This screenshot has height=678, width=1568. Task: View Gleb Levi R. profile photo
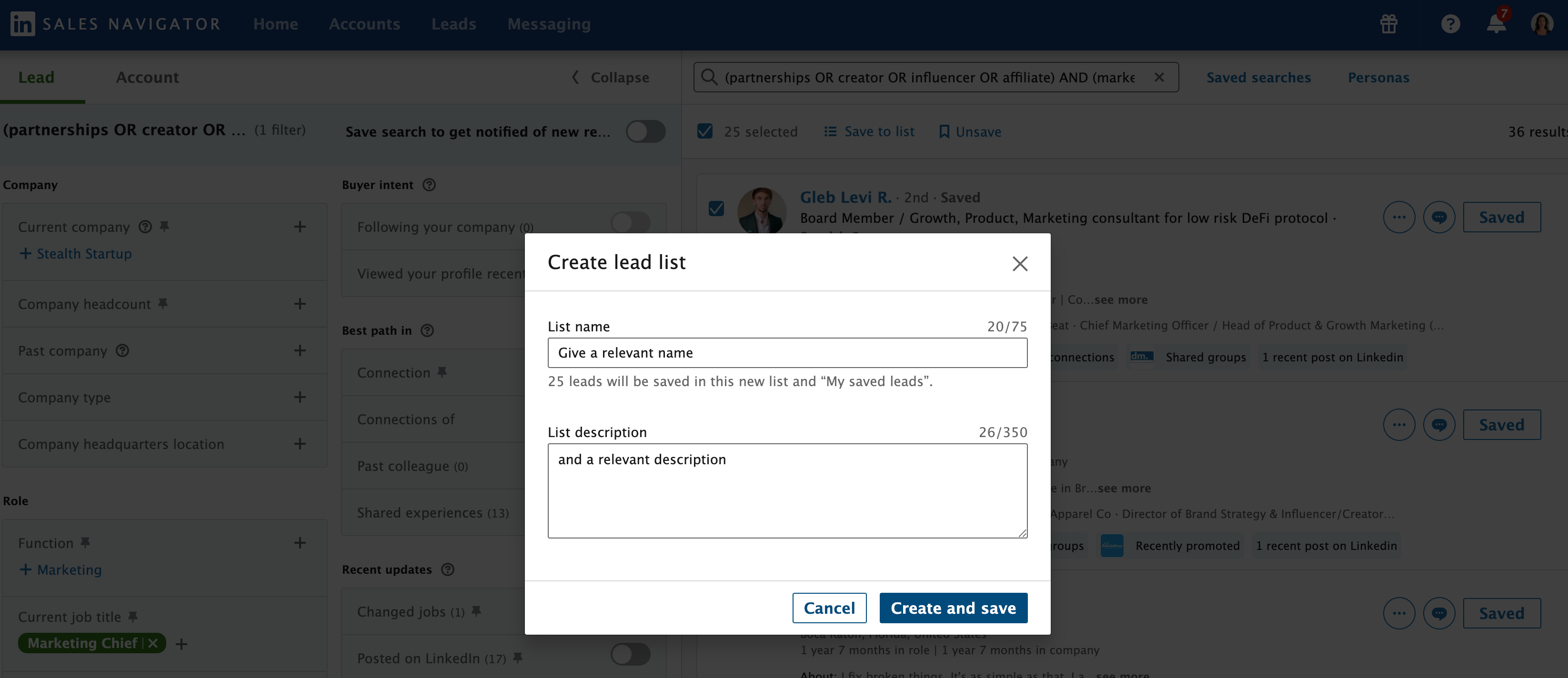click(x=762, y=210)
